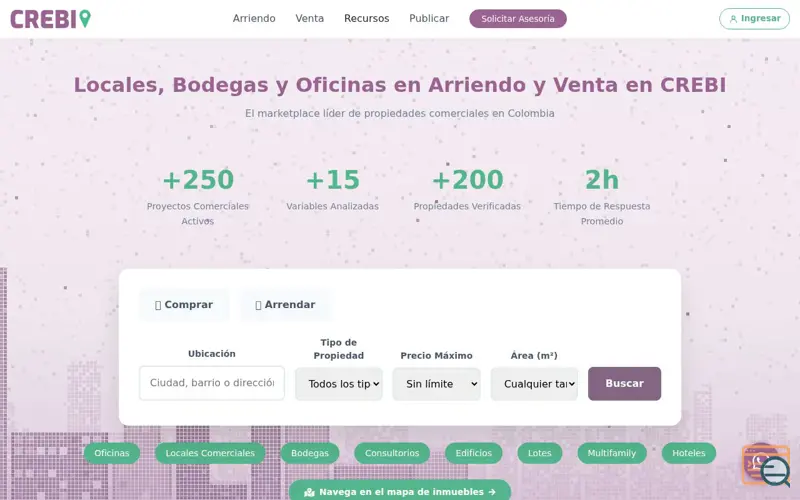This screenshot has width=800, height=500.
Task: Open the Tipo de Propiedad dropdown
Action: pos(339,384)
